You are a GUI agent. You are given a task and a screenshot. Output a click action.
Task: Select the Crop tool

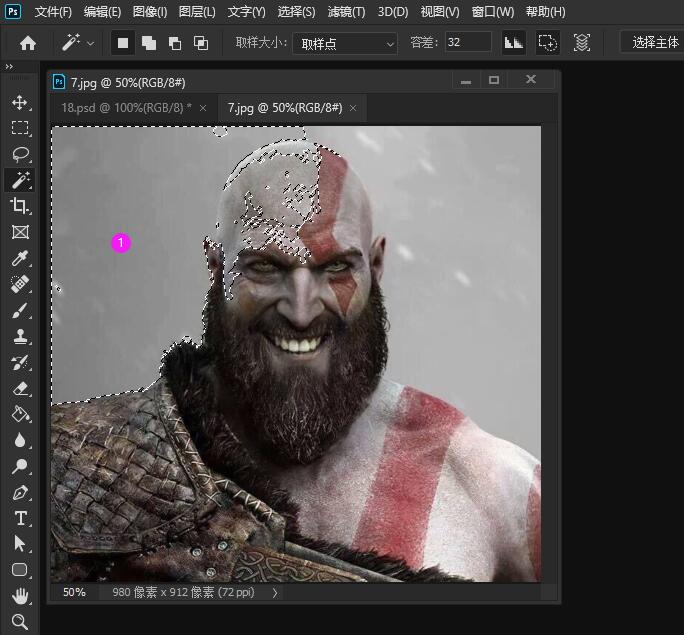tap(20, 205)
